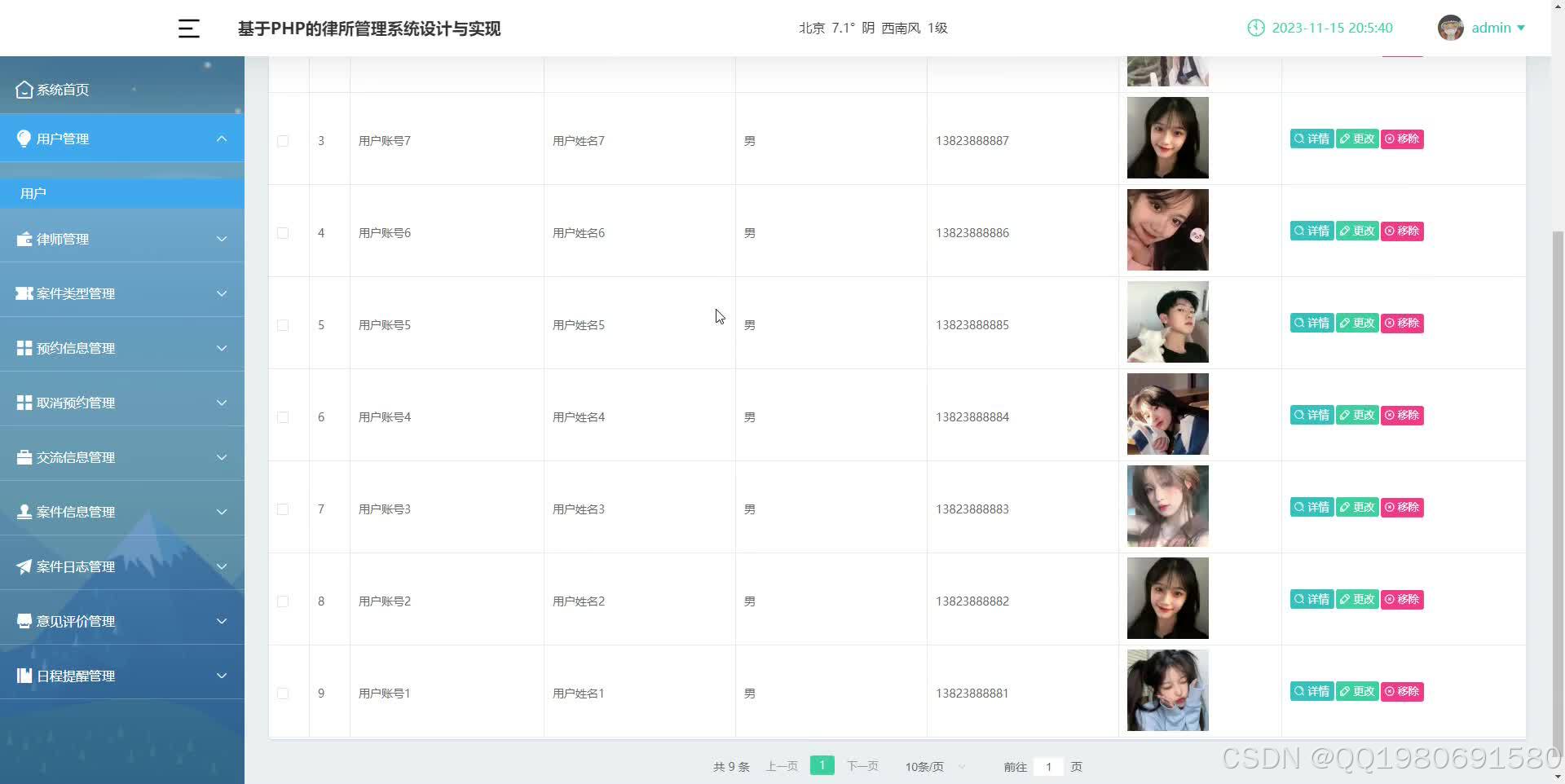Expand the 律师管理 chevron

click(x=222, y=239)
